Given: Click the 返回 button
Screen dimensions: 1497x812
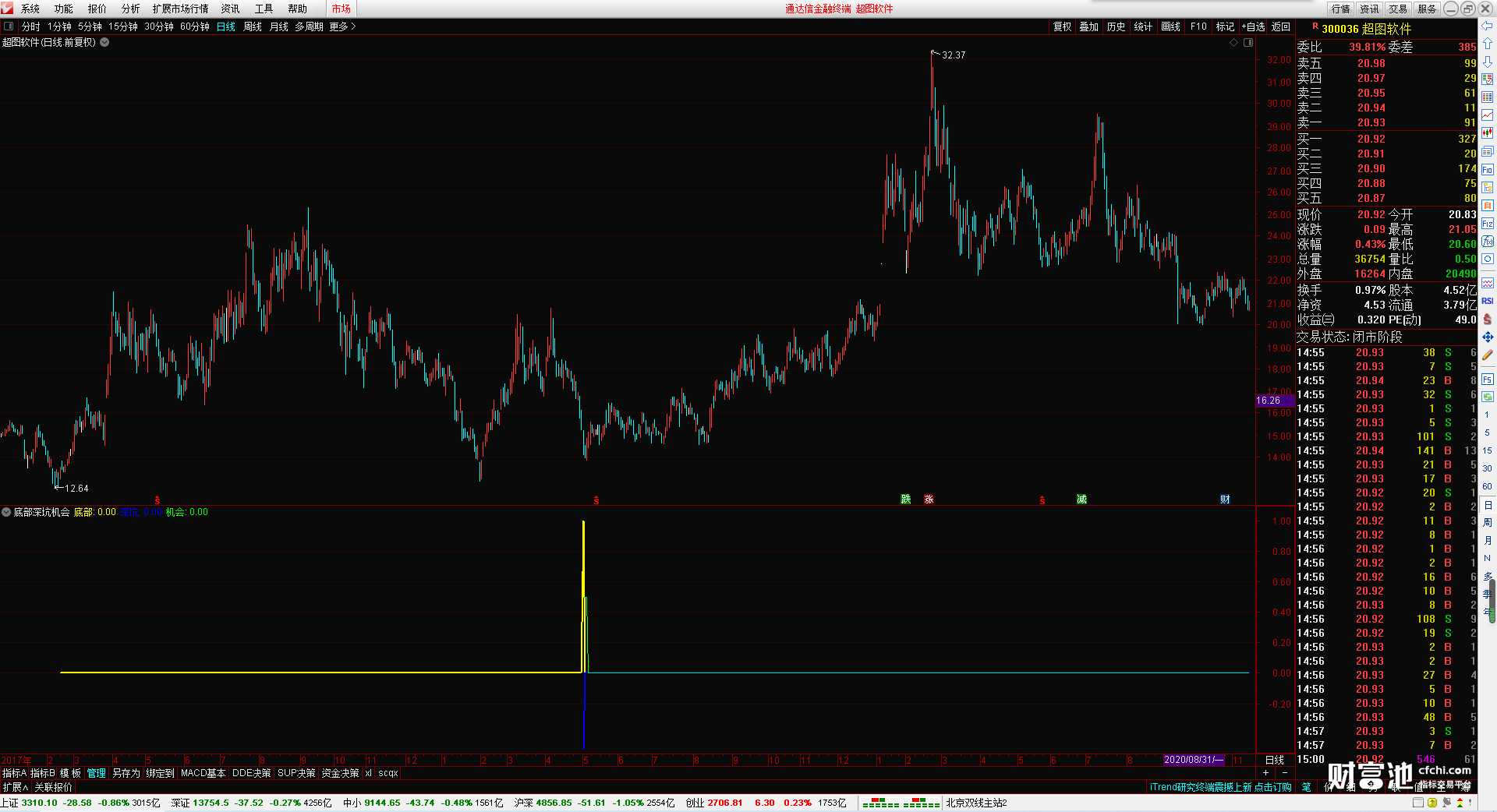Looking at the screenshot, I should pyautogui.click(x=1281, y=26).
